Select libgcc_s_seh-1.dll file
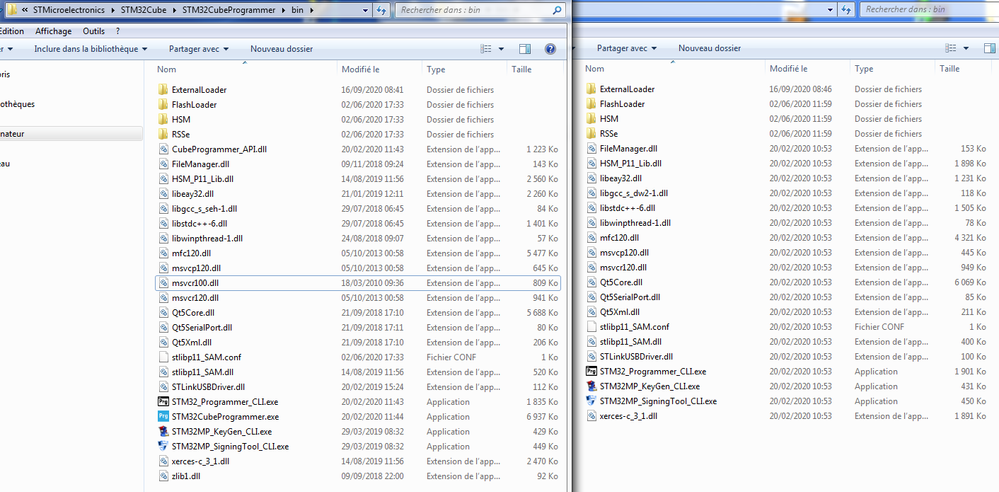 [205, 208]
